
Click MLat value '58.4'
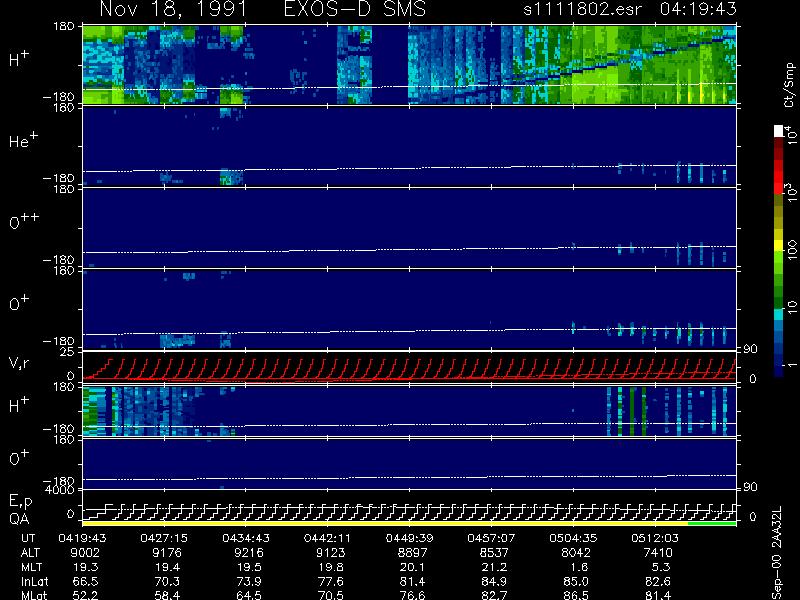[x=168, y=595]
